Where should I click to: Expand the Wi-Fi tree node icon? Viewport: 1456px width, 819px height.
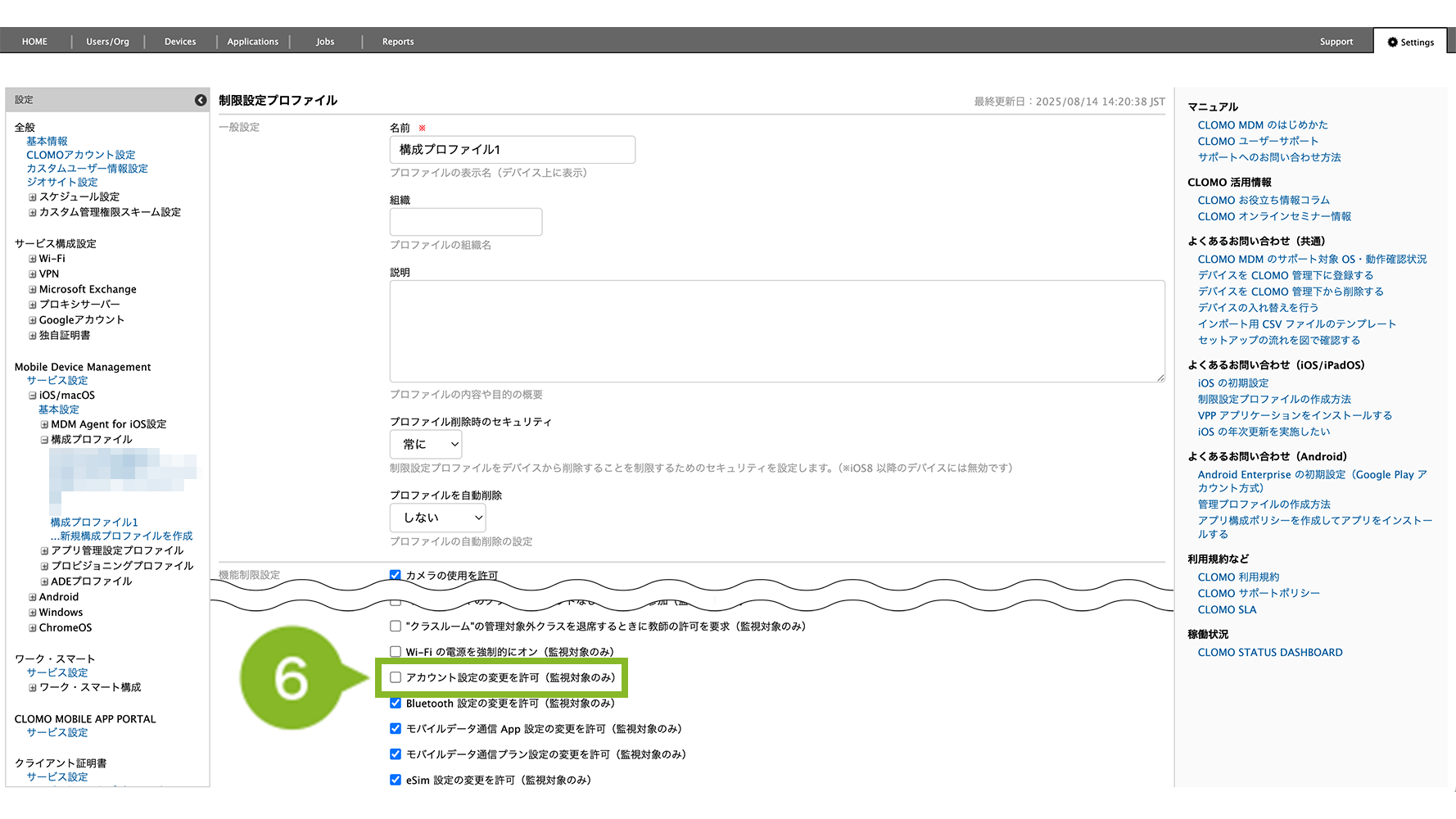(33, 259)
